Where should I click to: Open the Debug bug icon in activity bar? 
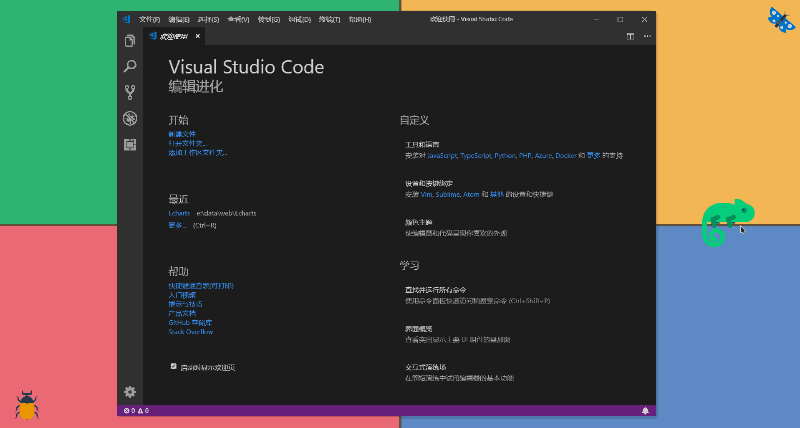coord(130,118)
